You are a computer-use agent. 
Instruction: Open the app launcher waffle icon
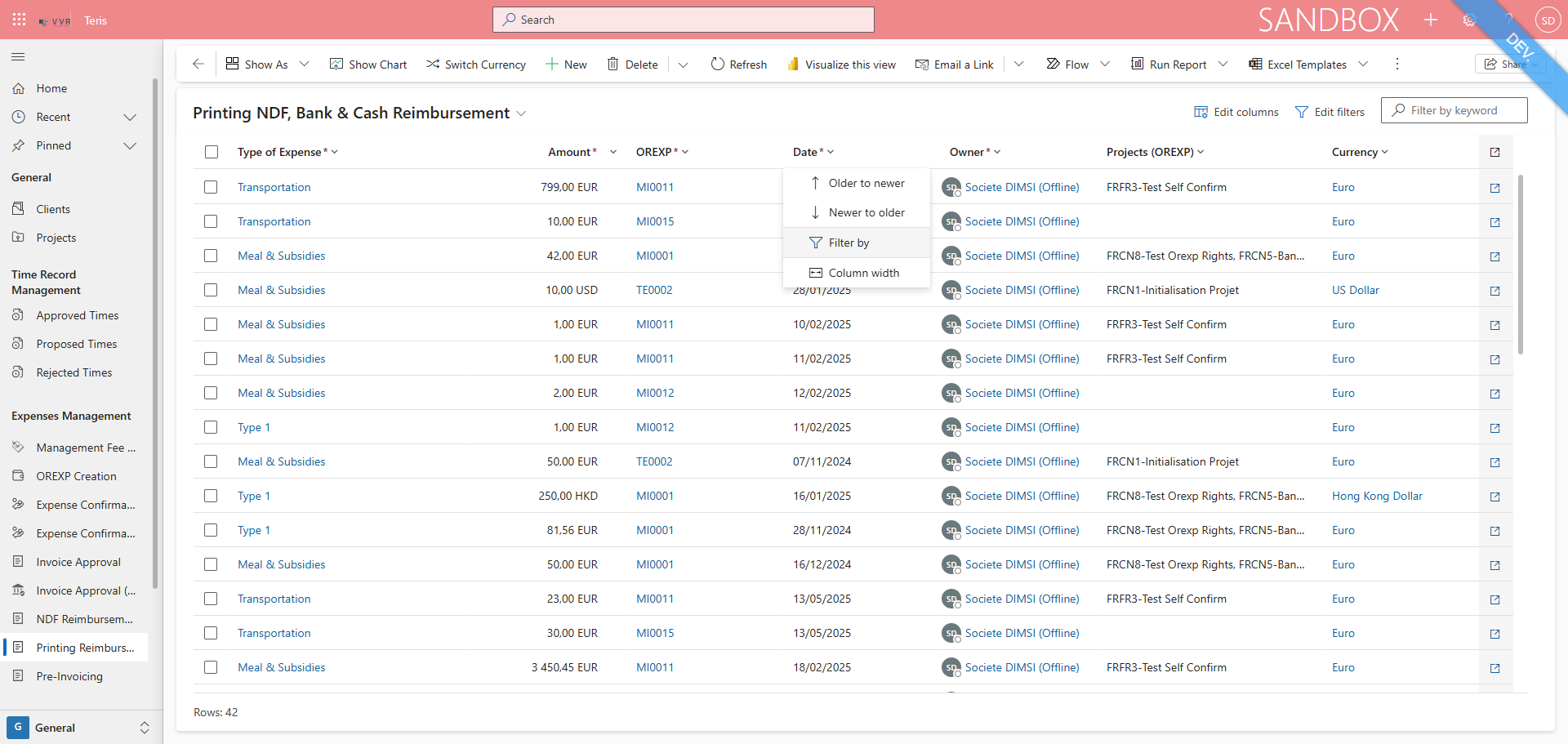tap(20, 20)
